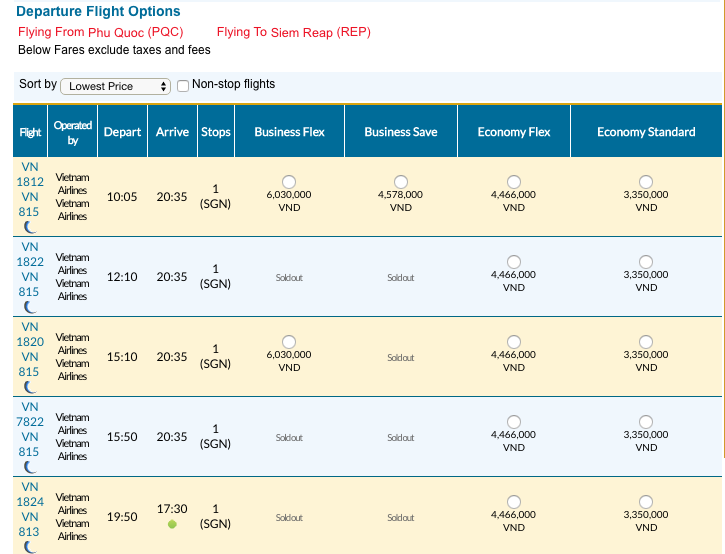Pick Economy Standard for the 19:50 flight

(646, 502)
